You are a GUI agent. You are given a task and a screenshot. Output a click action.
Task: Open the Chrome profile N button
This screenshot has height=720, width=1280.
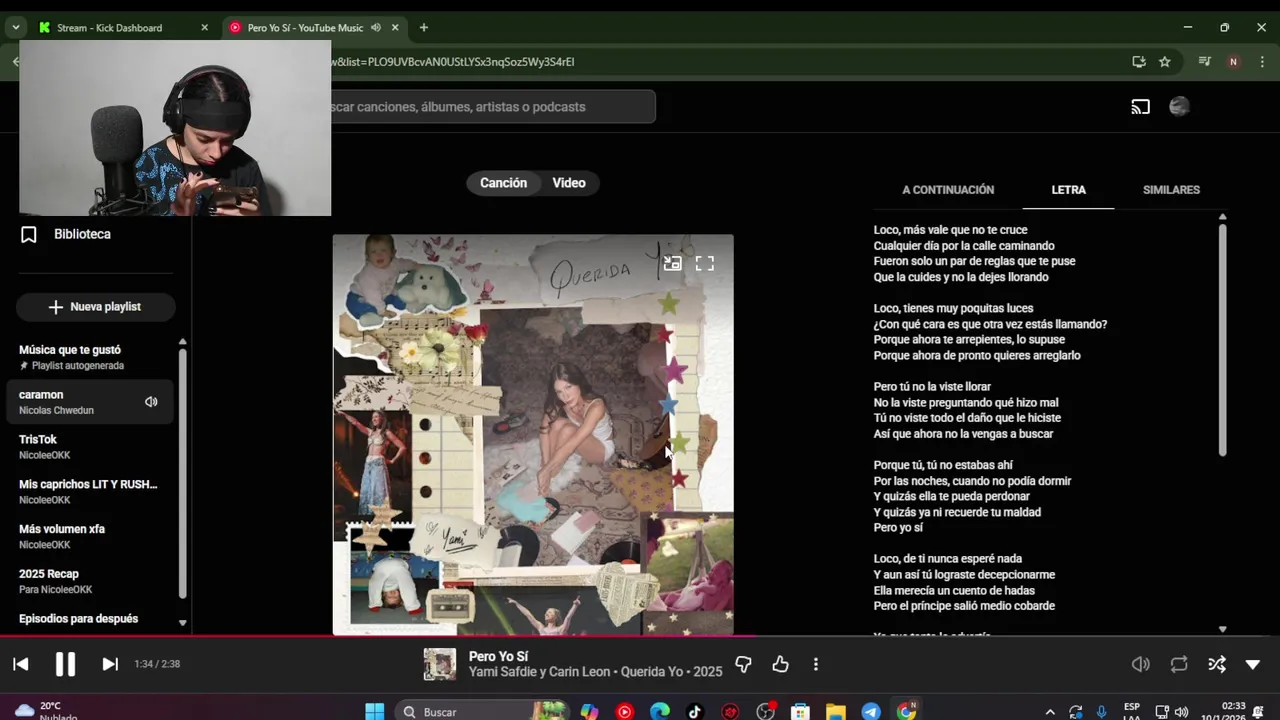click(1233, 62)
